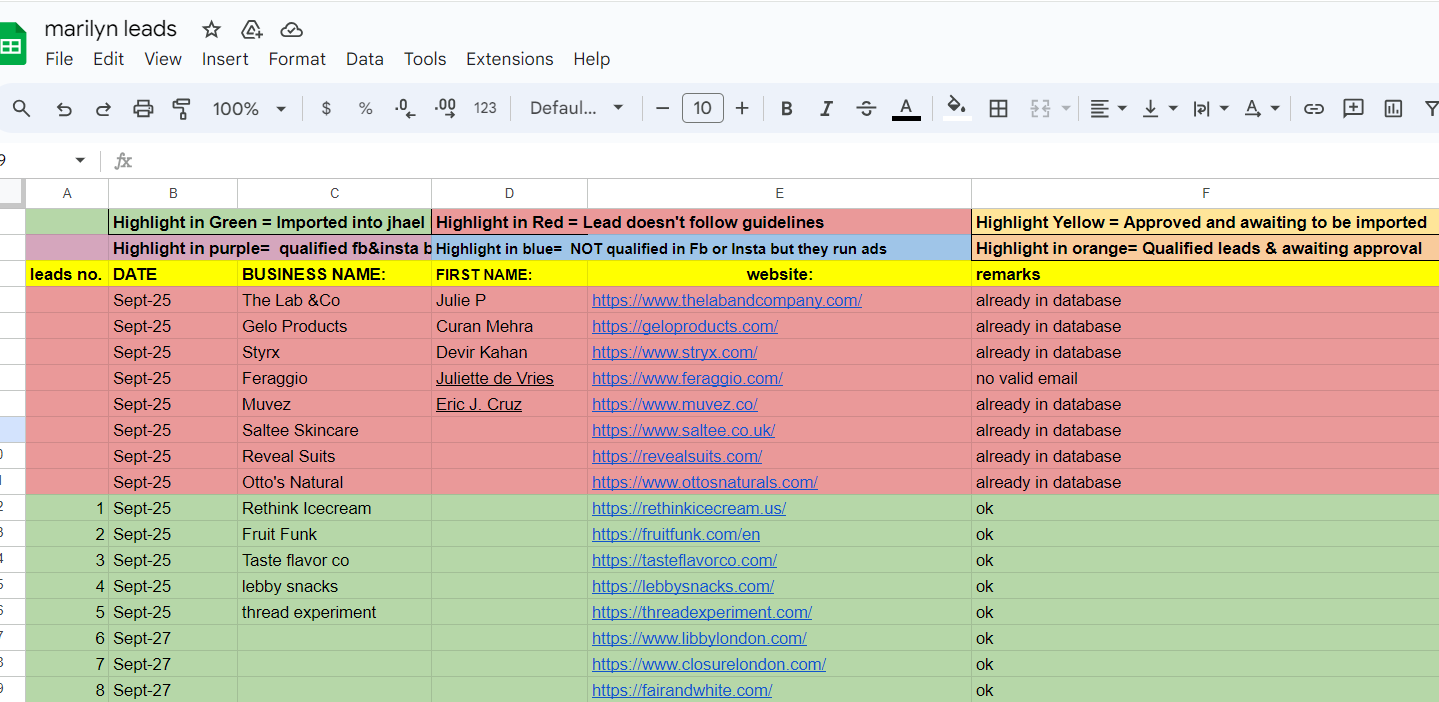Select the cell Juliette de Vries
The image size is (1439, 702).
point(509,378)
